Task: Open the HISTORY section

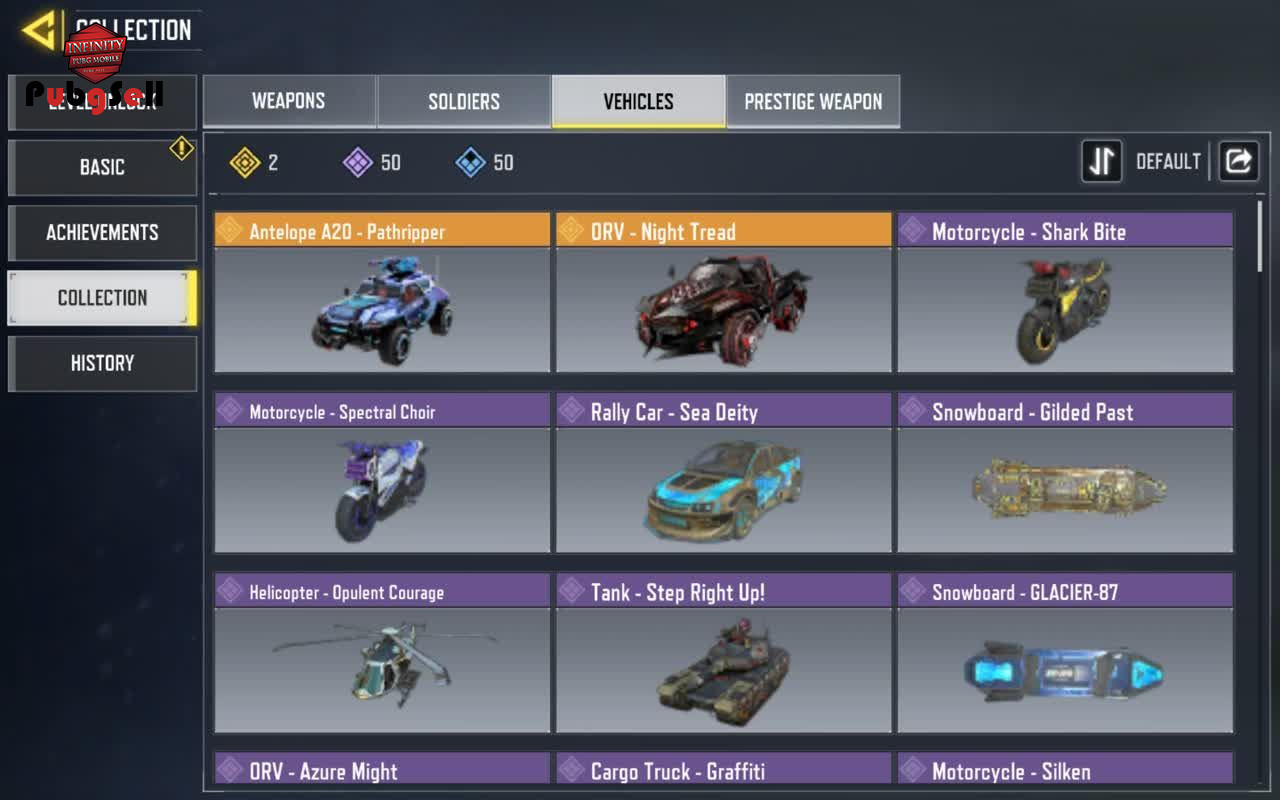Action: [x=102, y=363]
